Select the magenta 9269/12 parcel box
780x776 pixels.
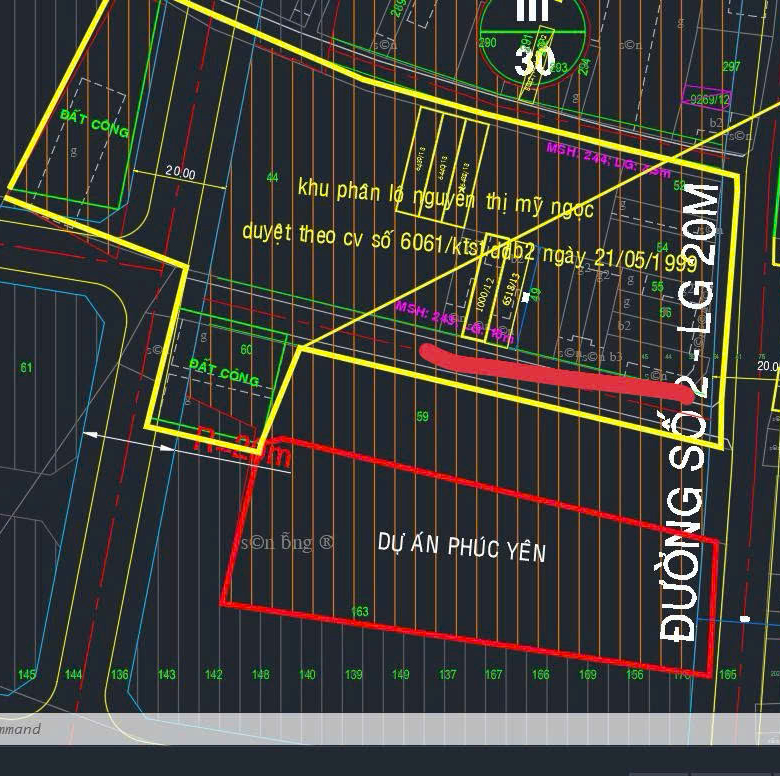(706, 99)
